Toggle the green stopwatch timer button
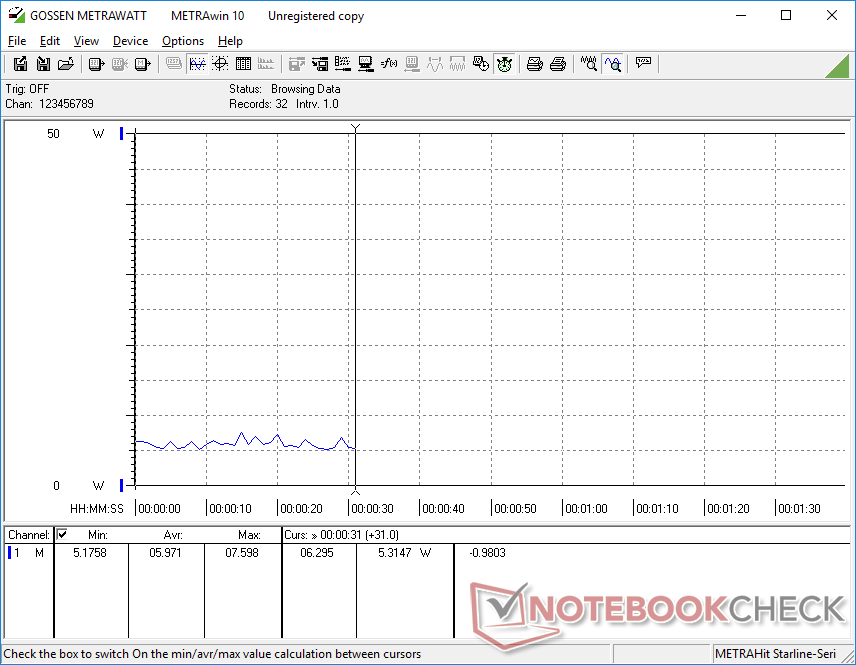This screenshot has width=856, height=665. (504, 64)
